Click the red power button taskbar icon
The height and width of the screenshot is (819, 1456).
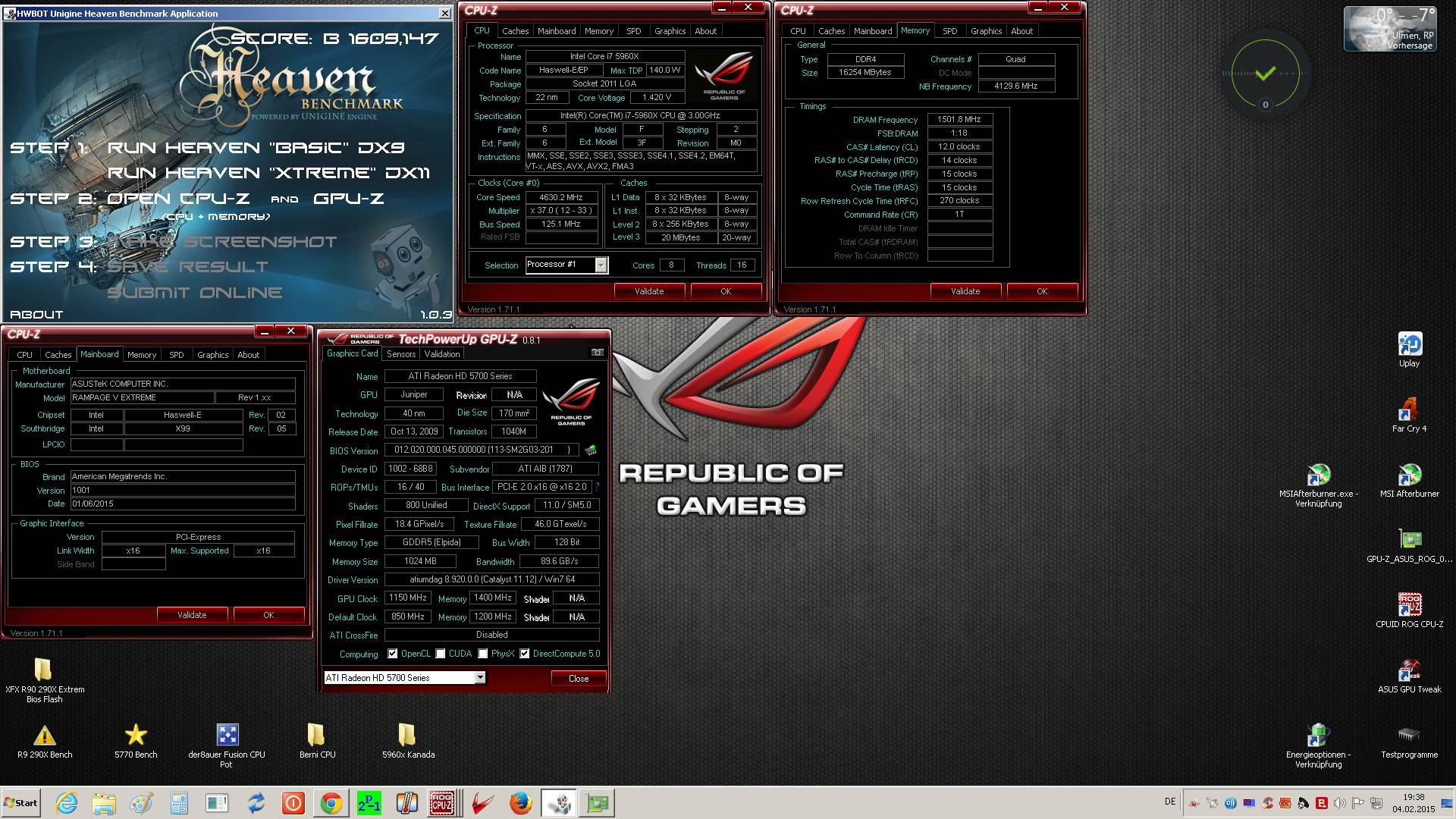(x=293, y=803)
